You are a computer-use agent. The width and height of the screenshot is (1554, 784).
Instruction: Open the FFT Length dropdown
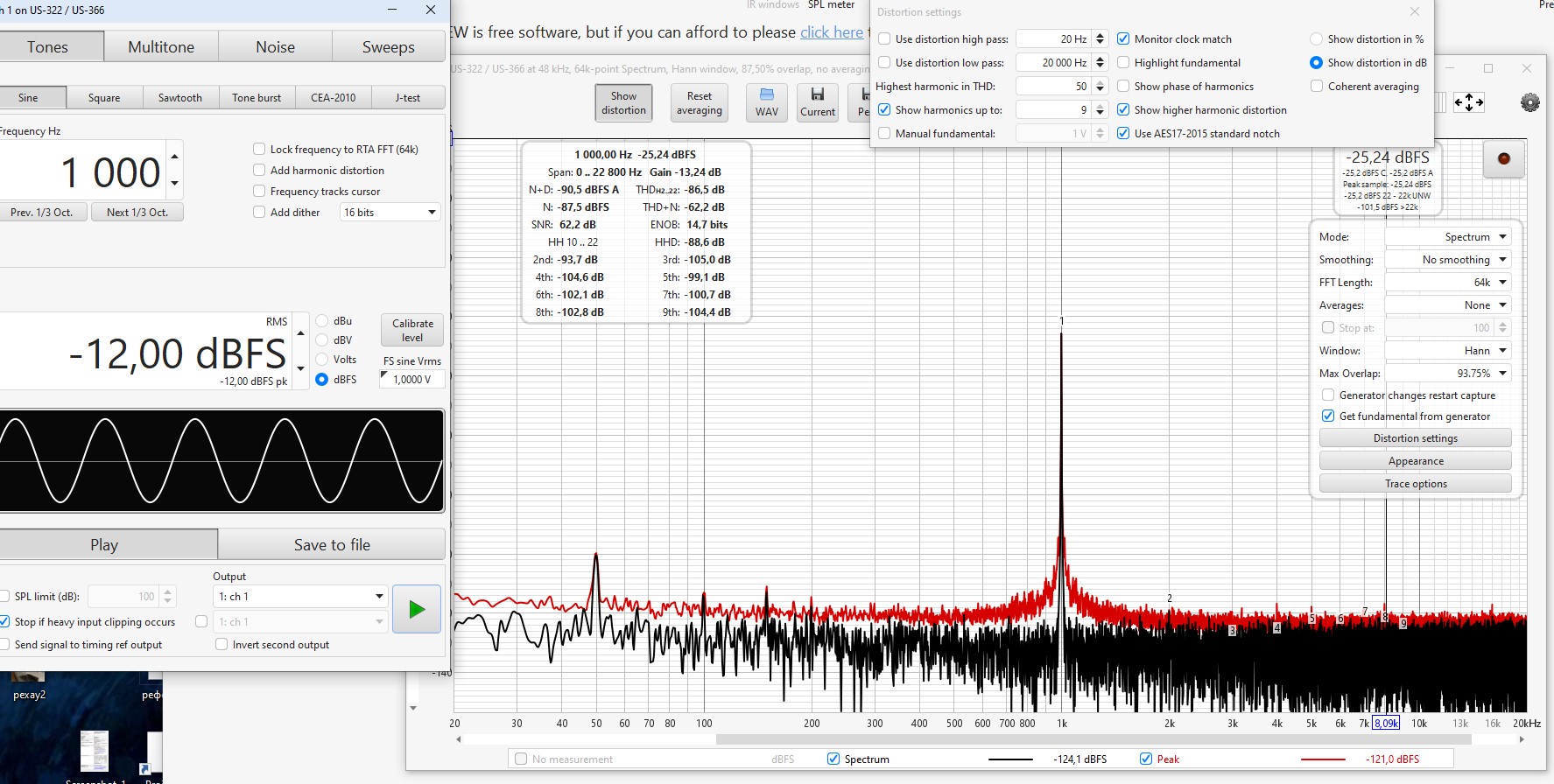1448,282
